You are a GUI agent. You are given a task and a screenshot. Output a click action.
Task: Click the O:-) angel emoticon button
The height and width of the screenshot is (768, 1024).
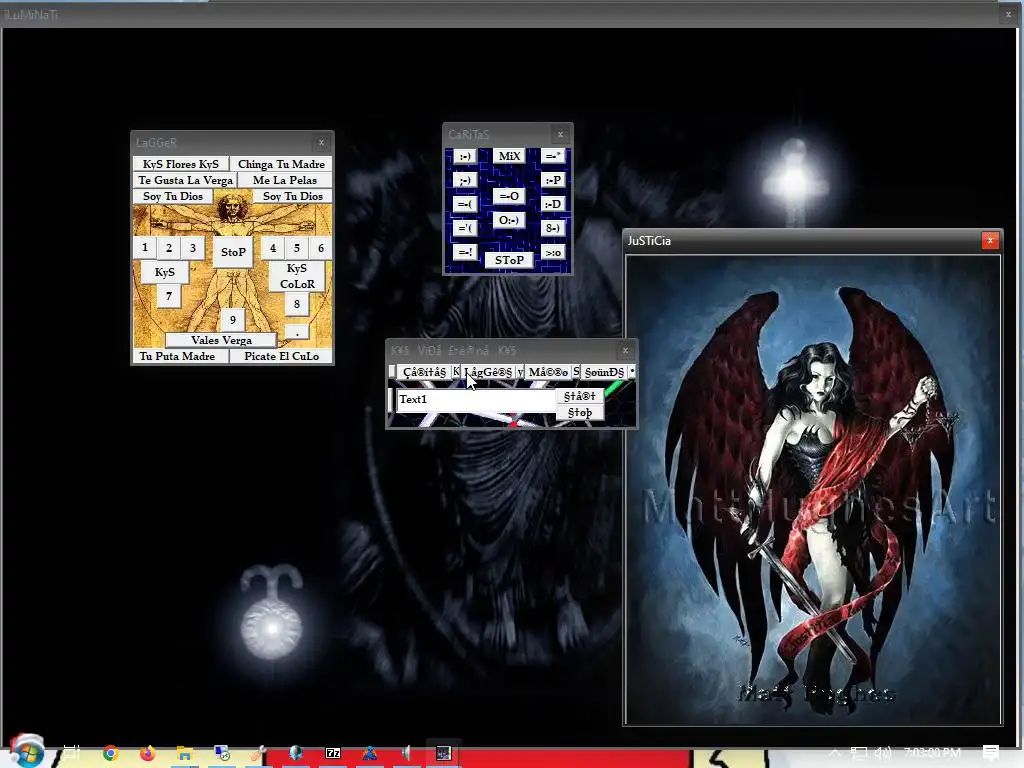coord(509,220)
